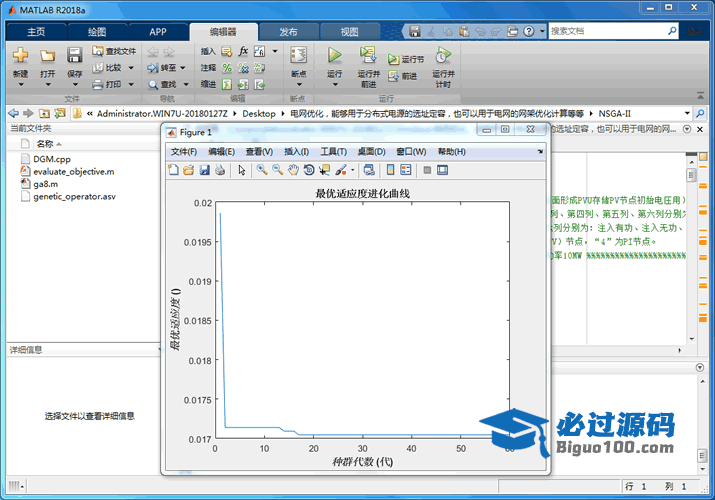715x500 pixels.
Task: Open the Save (保存) dropdown arrow
Action: 75,85
